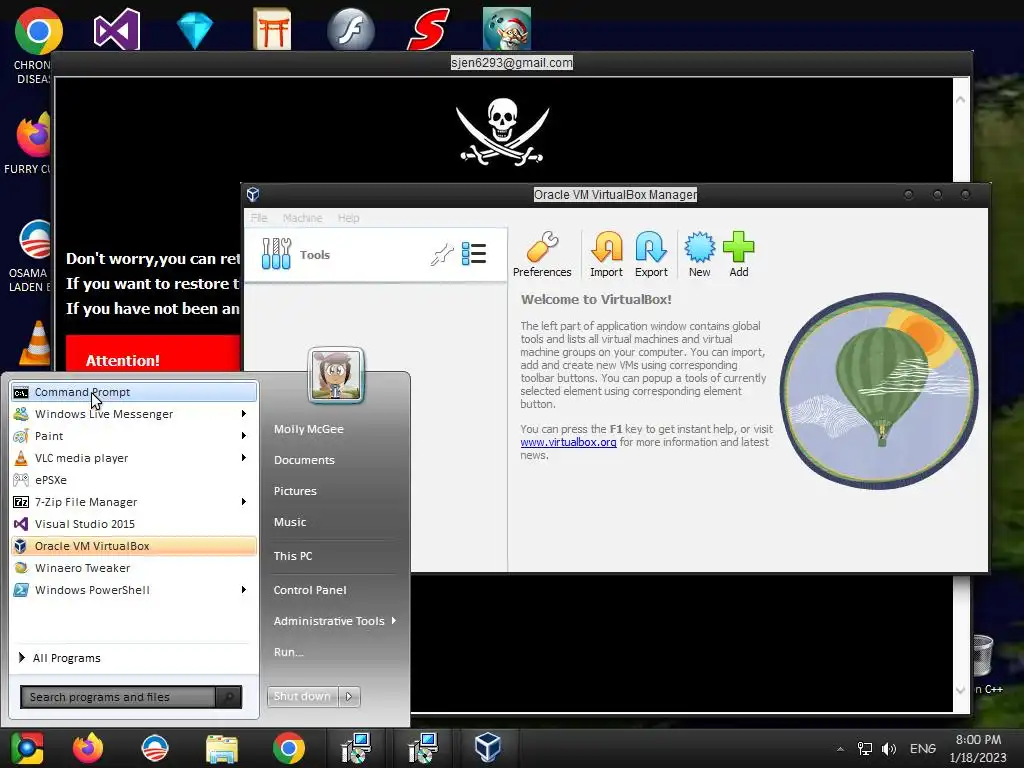Open the Santa game desktop shortcut
The height and width of the screenshot is (768, 1024).
coord(507,29)
